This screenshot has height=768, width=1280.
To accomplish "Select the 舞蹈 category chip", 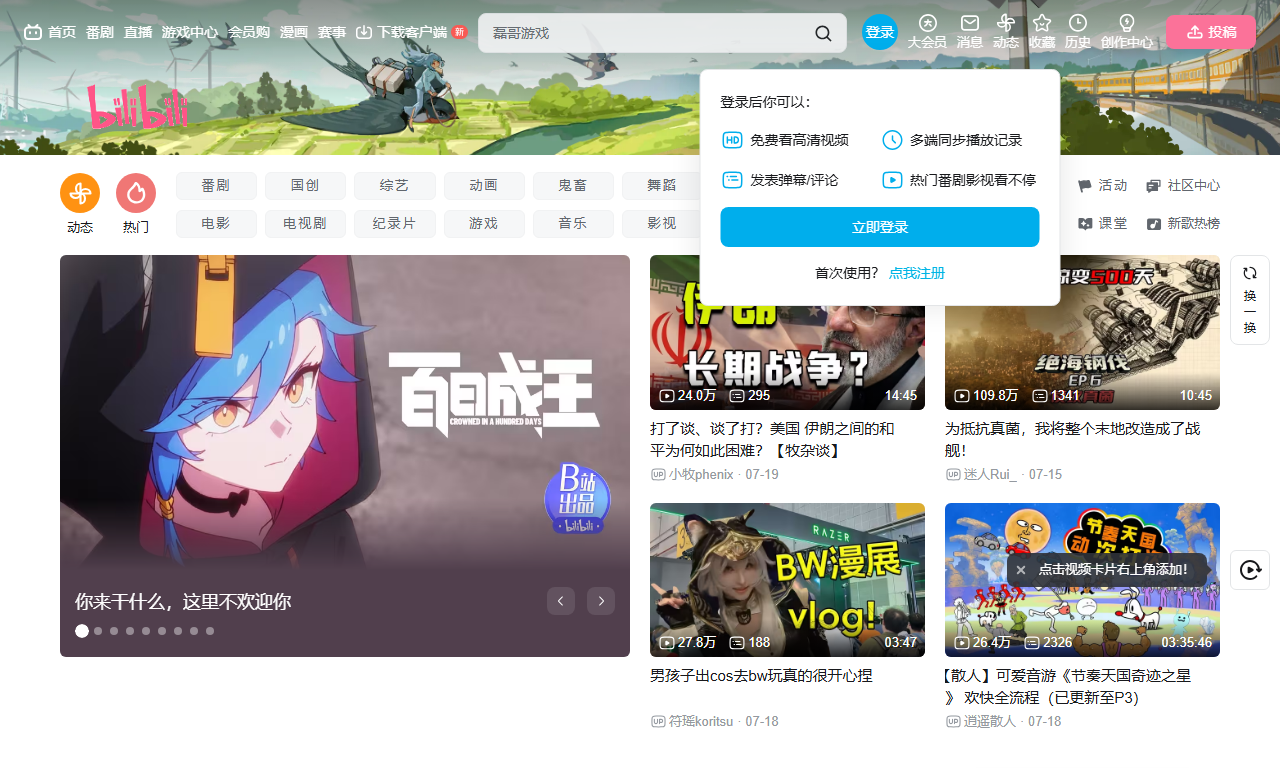I will coord(661,186).
